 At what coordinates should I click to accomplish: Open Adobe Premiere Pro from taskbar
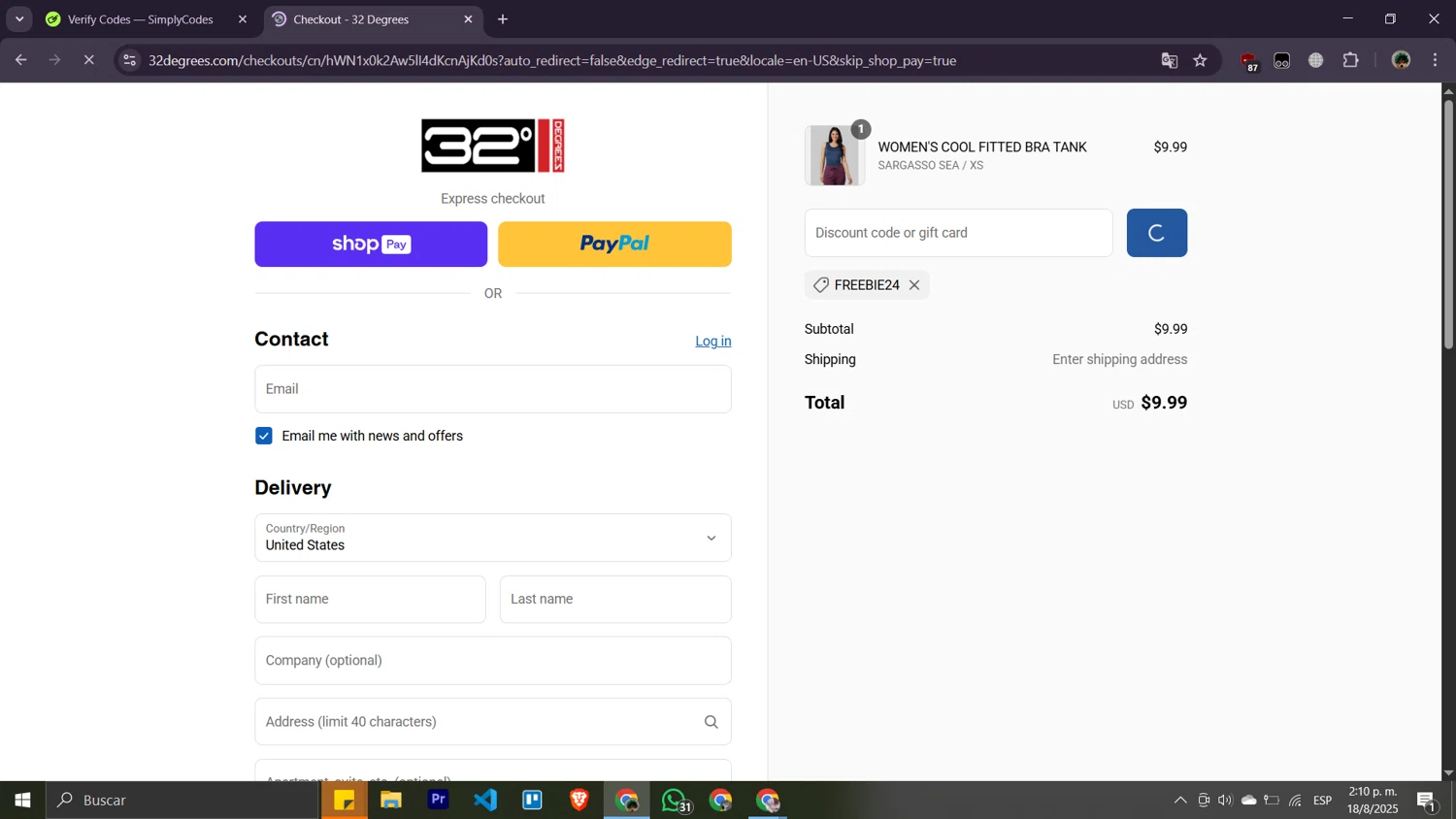click(439, 801)
